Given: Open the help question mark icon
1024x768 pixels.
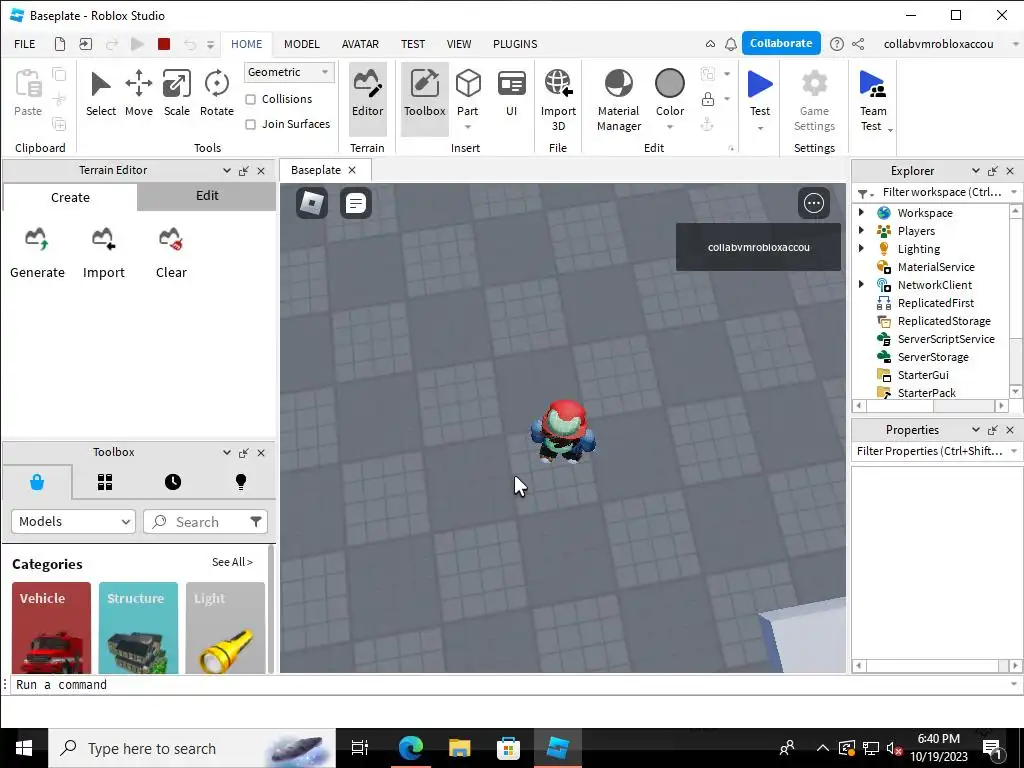Looking at the screenshot, I should (x=837, y=44).
